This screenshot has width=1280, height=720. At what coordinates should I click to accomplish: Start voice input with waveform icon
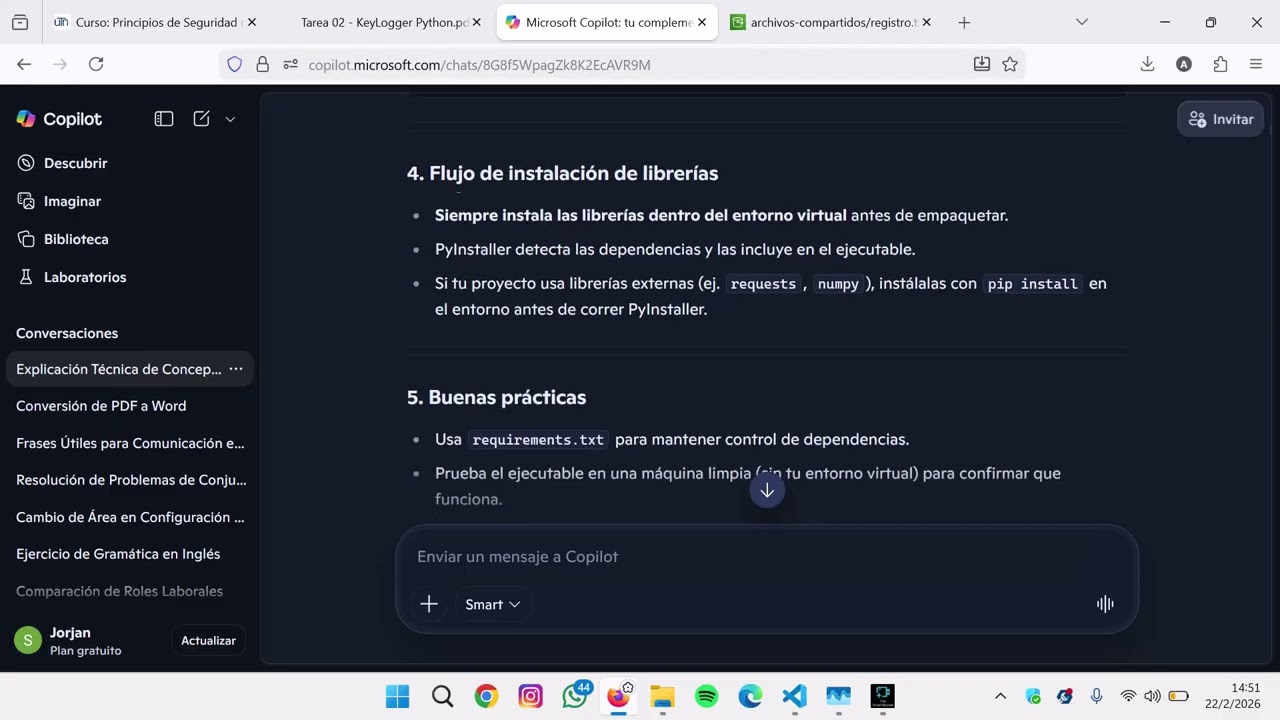click(1105, 604)
